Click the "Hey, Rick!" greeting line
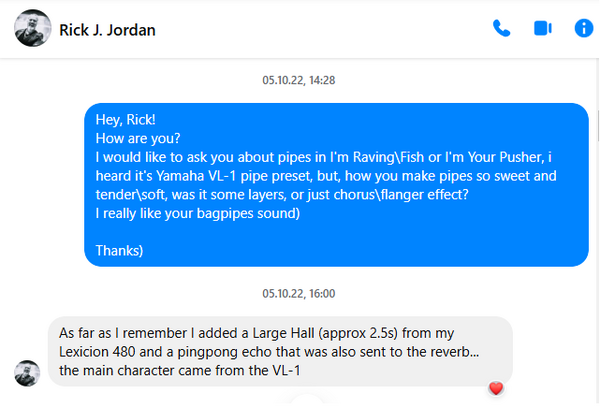This screenshot has width=600, height=408. click(126, 120)
